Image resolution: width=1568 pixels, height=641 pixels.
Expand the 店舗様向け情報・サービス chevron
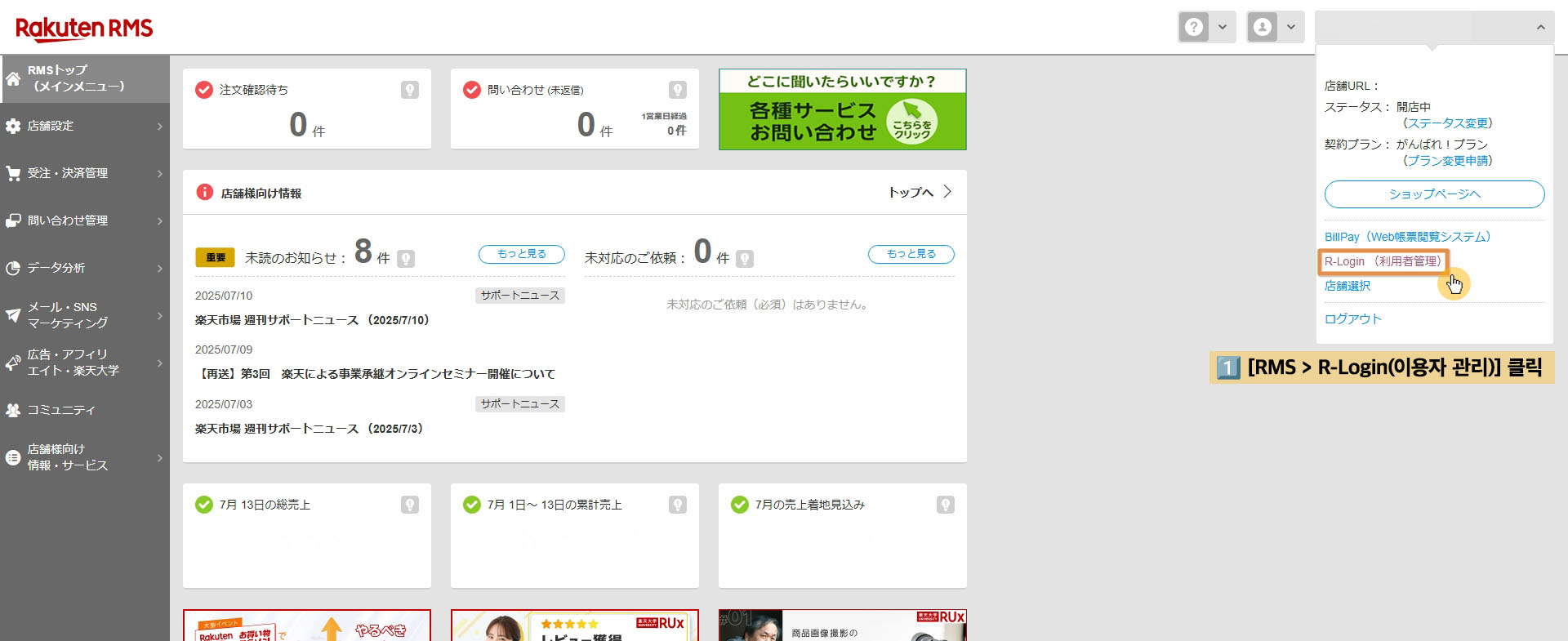pyautogui.click(x=160, y=457)
